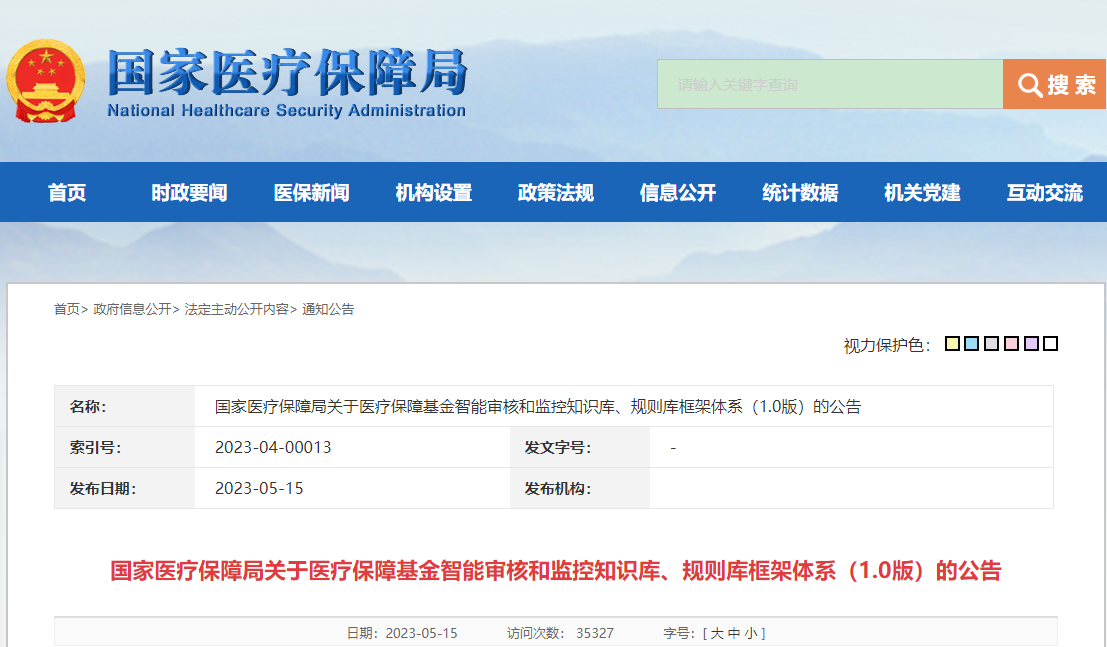Viewport: 1107px width, 647px height.
Task: Click the publish date value 2023-05-15 in table
Action: [259, 488]
